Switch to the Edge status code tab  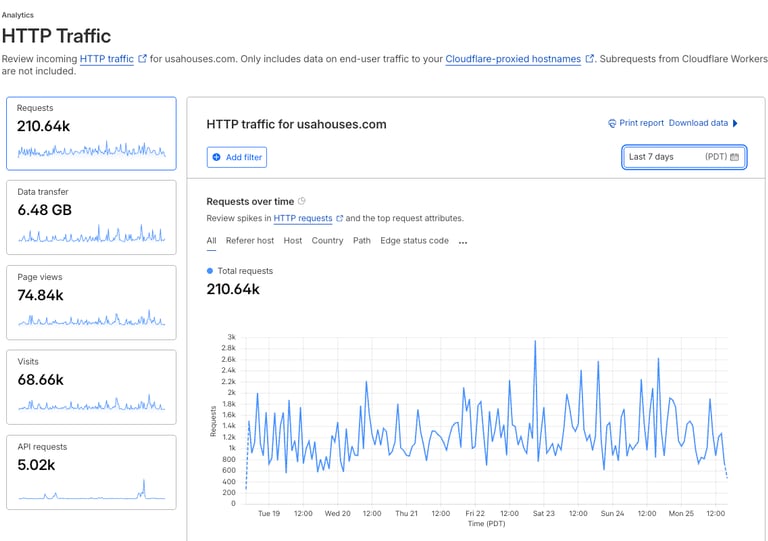[414, 240]
